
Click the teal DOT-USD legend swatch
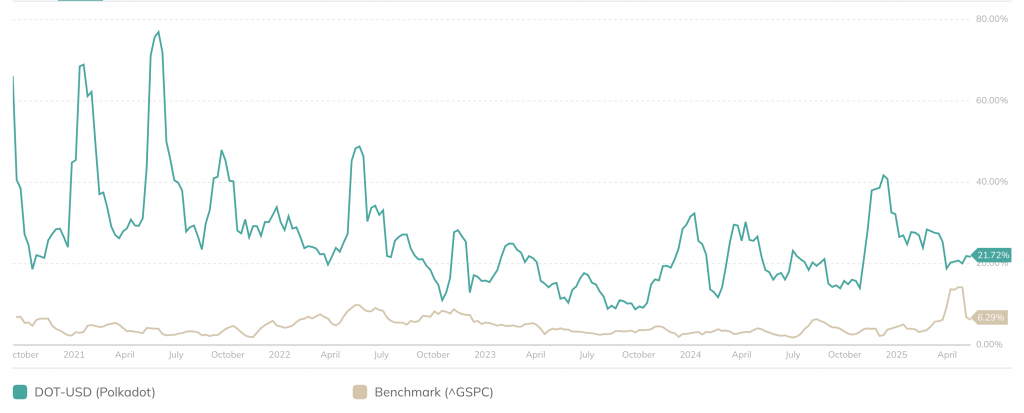coord(20,391)
